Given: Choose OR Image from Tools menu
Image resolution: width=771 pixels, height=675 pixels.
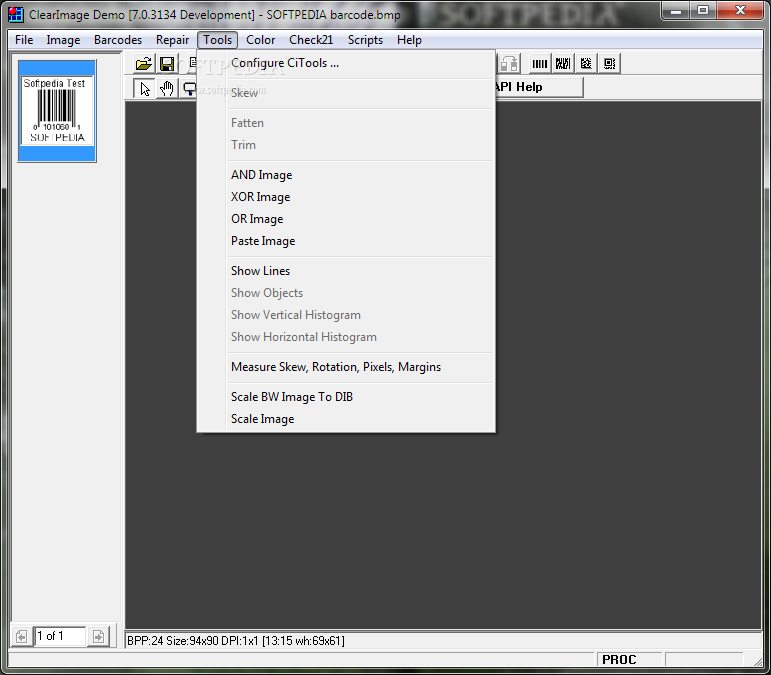Looking at the screenshot, I should (x=346, y=219).
